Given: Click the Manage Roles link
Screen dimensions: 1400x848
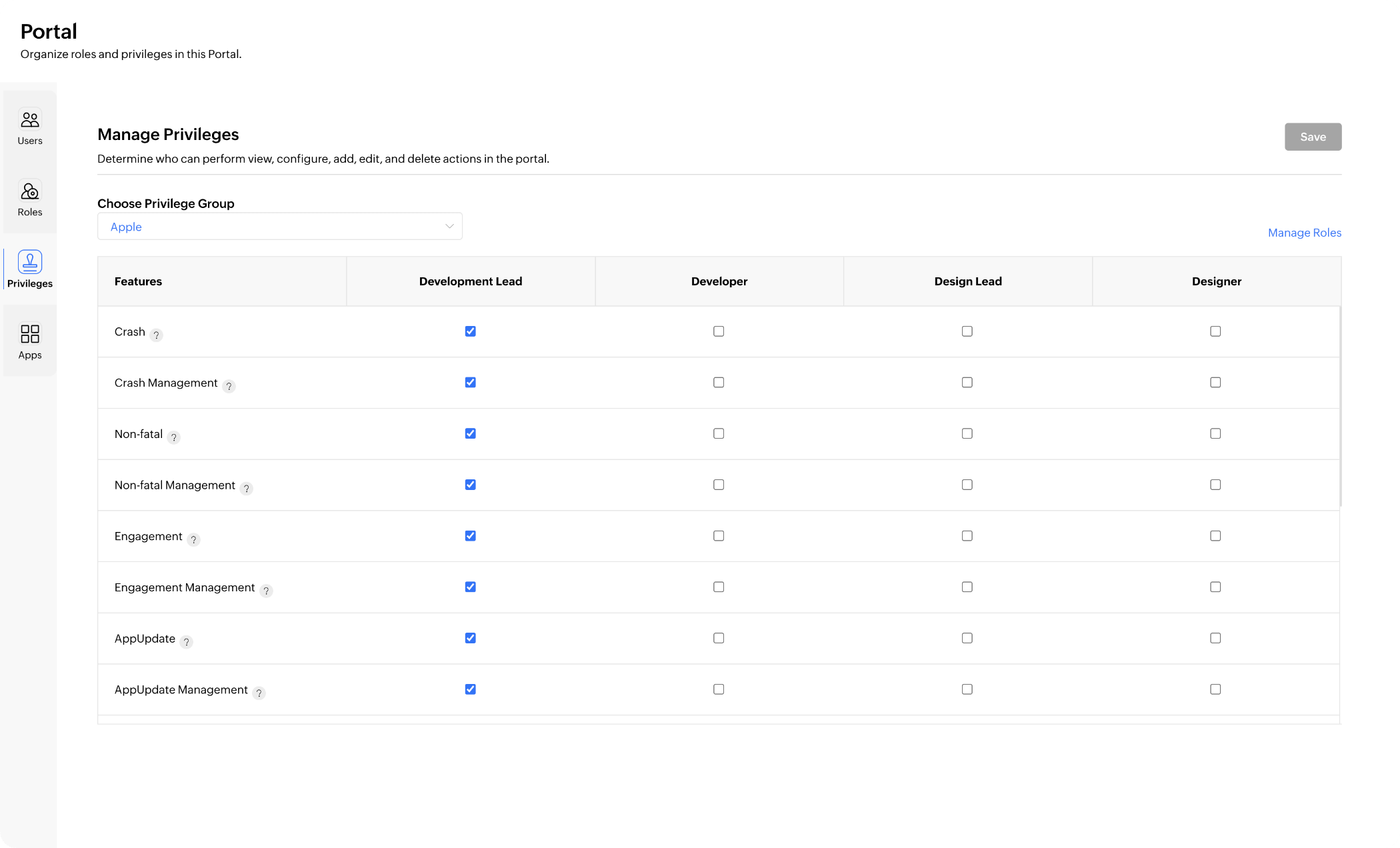Looking at the screenshot, I should click(1304, 233).
